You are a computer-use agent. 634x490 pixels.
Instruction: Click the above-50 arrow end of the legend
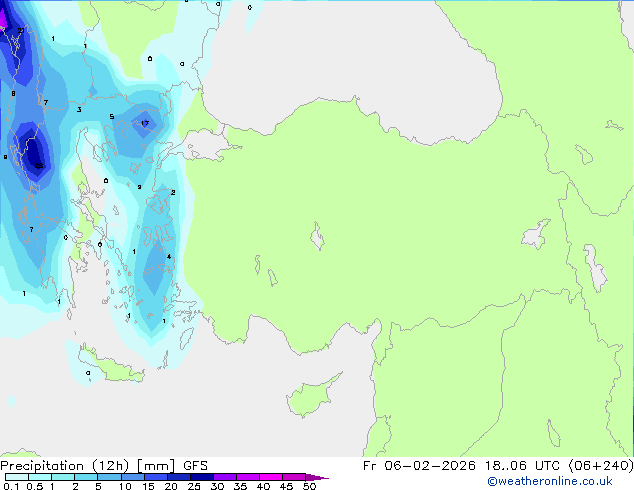pyautogui.click(x=317, y=477)
